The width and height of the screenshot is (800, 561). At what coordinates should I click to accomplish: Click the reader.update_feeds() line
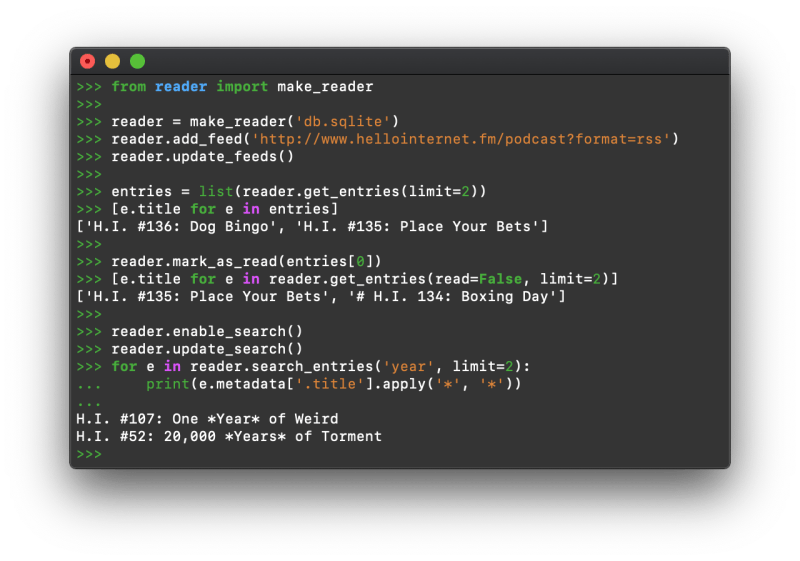point(186,156)
